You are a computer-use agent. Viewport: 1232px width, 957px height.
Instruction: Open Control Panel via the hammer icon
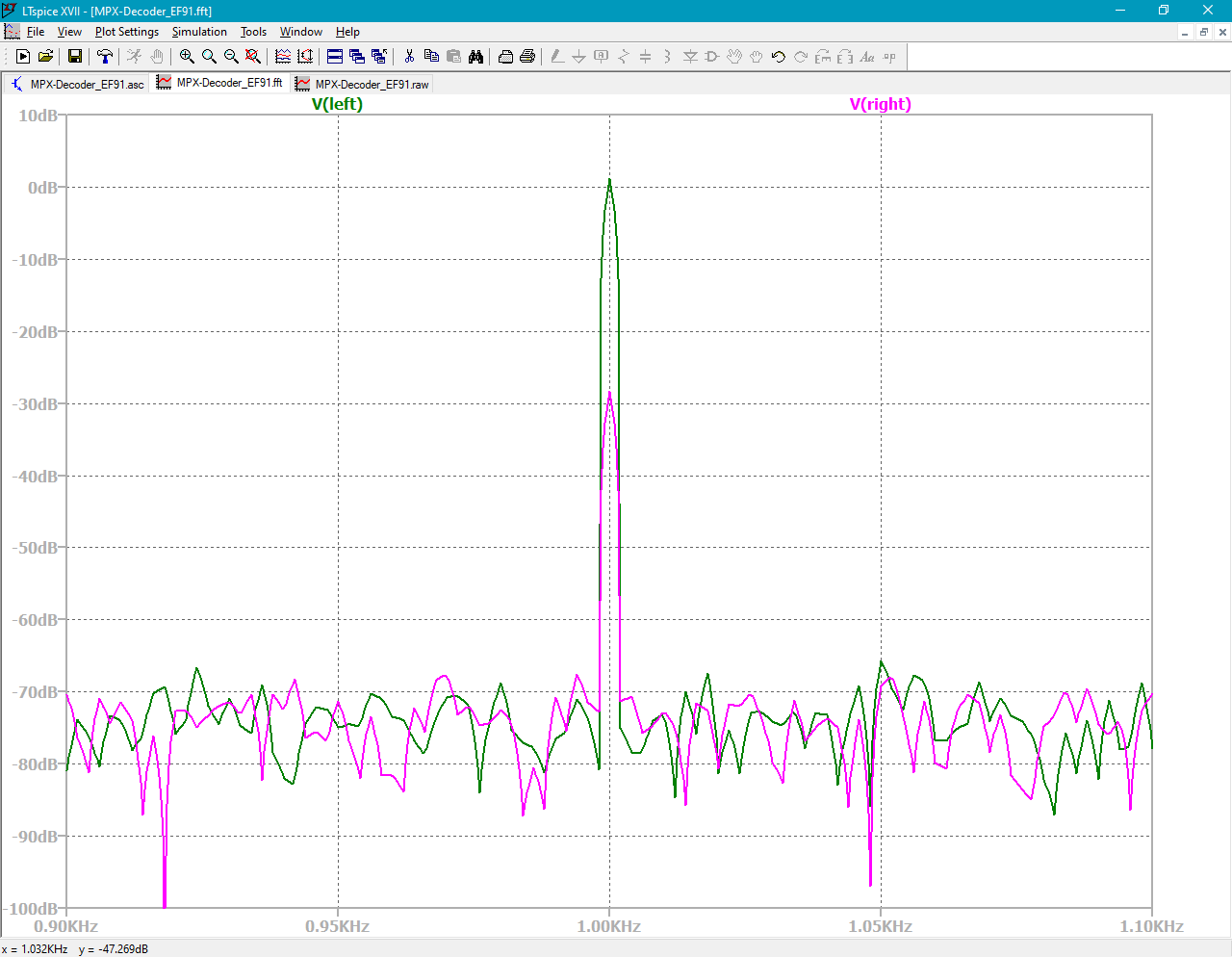tap(105, 57)
